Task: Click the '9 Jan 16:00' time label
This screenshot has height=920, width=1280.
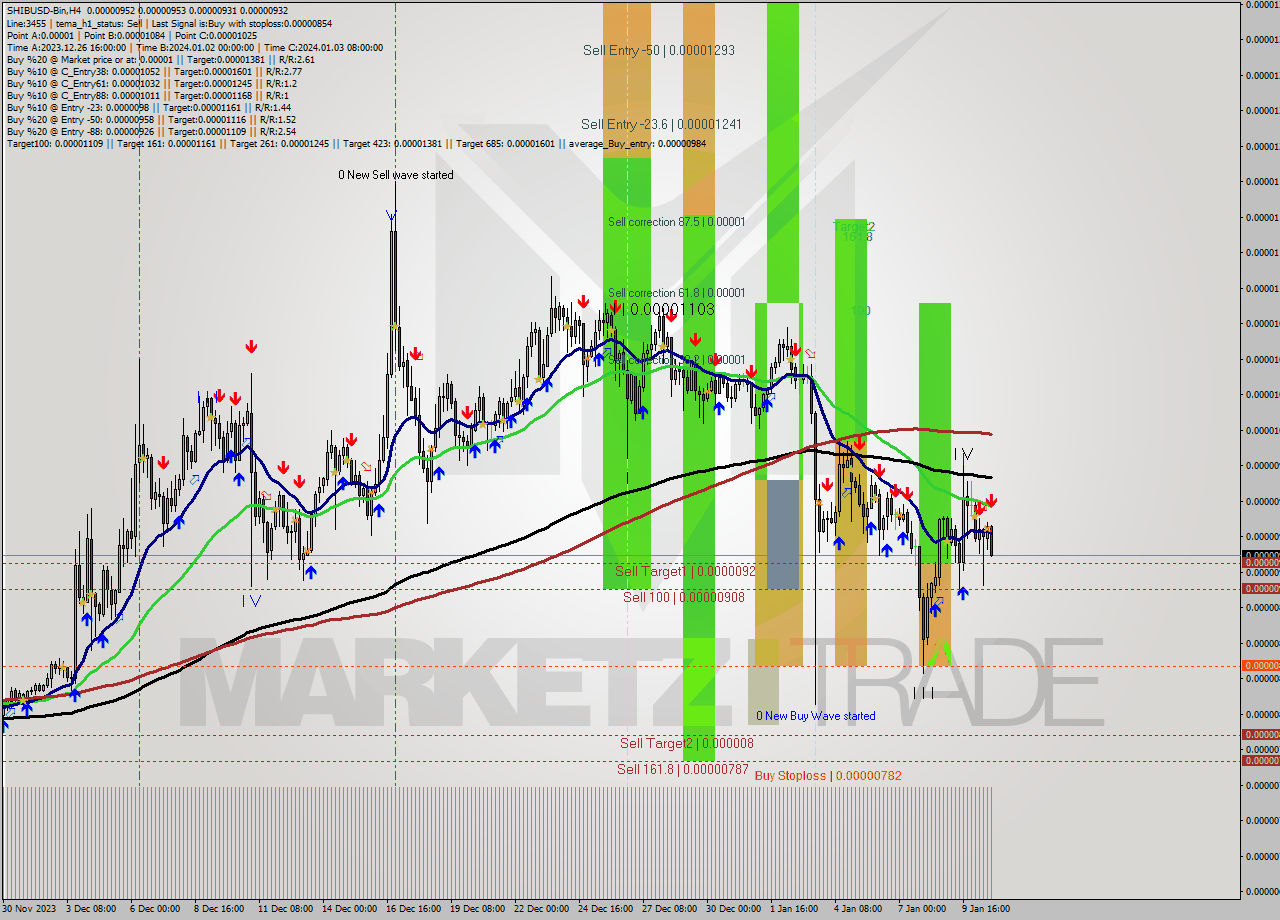Action: (x=986, y=909)
